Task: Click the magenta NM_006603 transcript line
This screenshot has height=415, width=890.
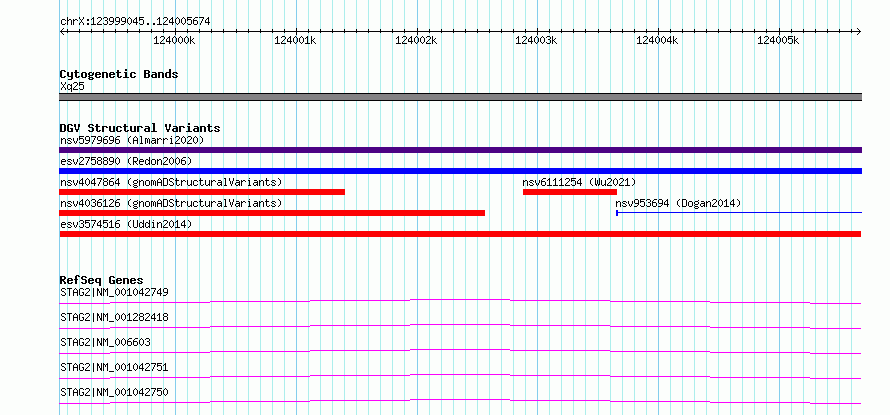Action: click(460, 351)
